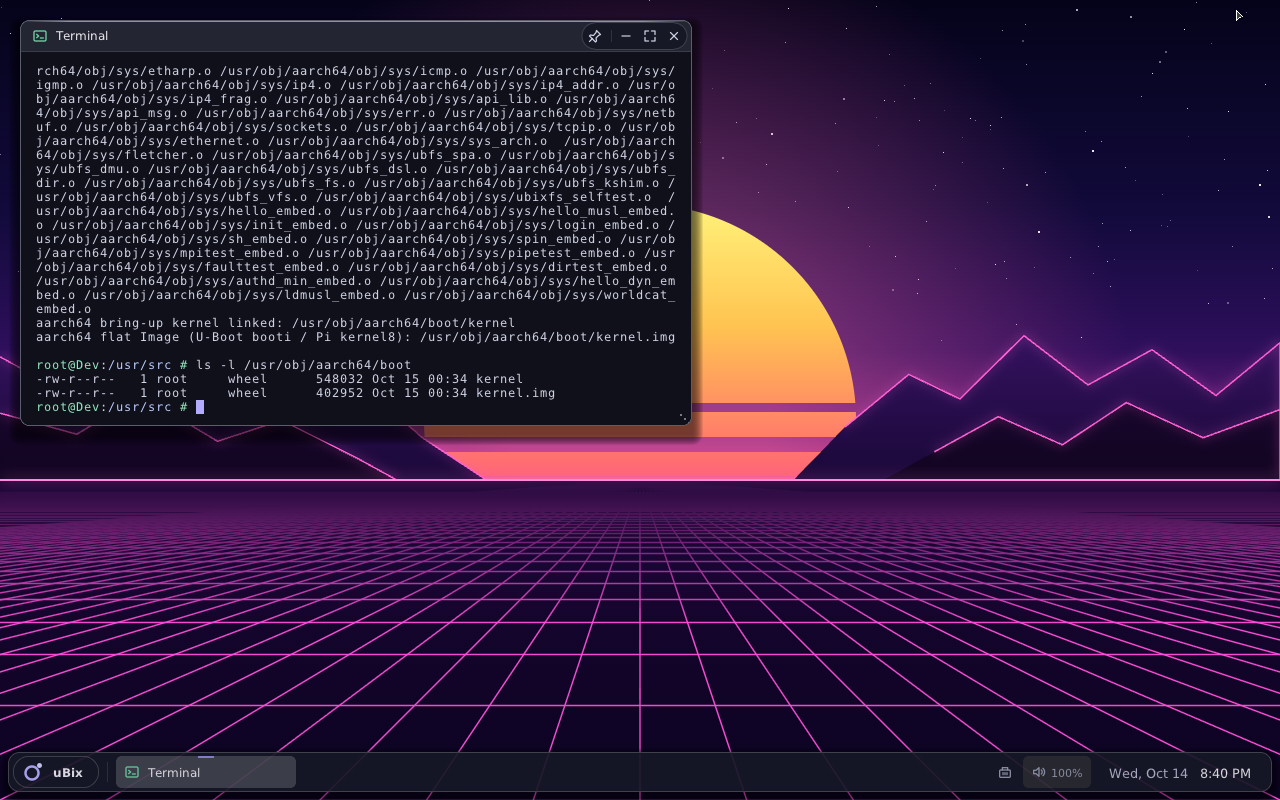Click the 'Terminal' title bar label

click(x=82, y=36)
